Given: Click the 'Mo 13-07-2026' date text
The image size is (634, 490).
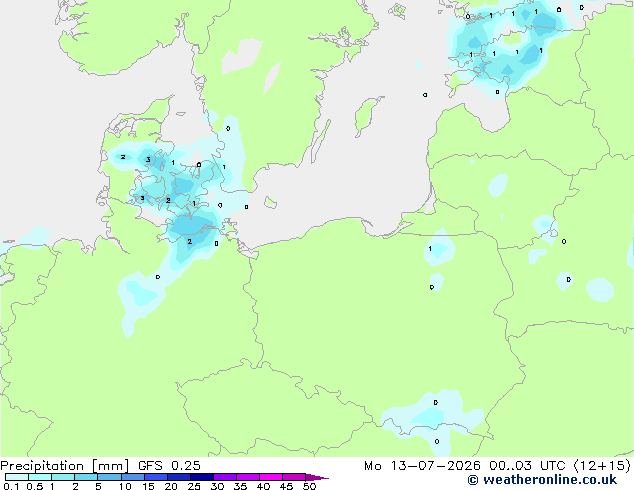Looking at the screenshot, I should coord(422,466).
